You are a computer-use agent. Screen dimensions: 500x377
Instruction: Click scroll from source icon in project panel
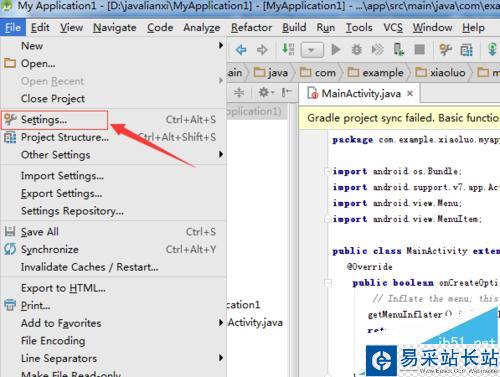click(x=239, y=92)
